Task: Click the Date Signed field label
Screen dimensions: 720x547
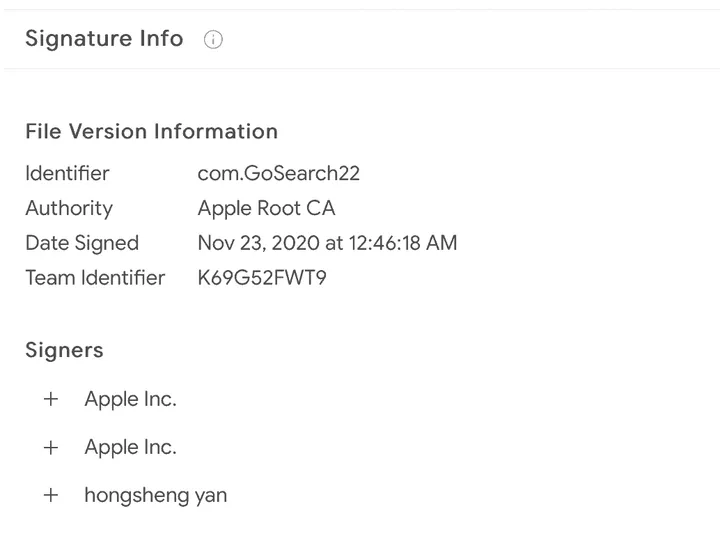Action: click(82, 243)
